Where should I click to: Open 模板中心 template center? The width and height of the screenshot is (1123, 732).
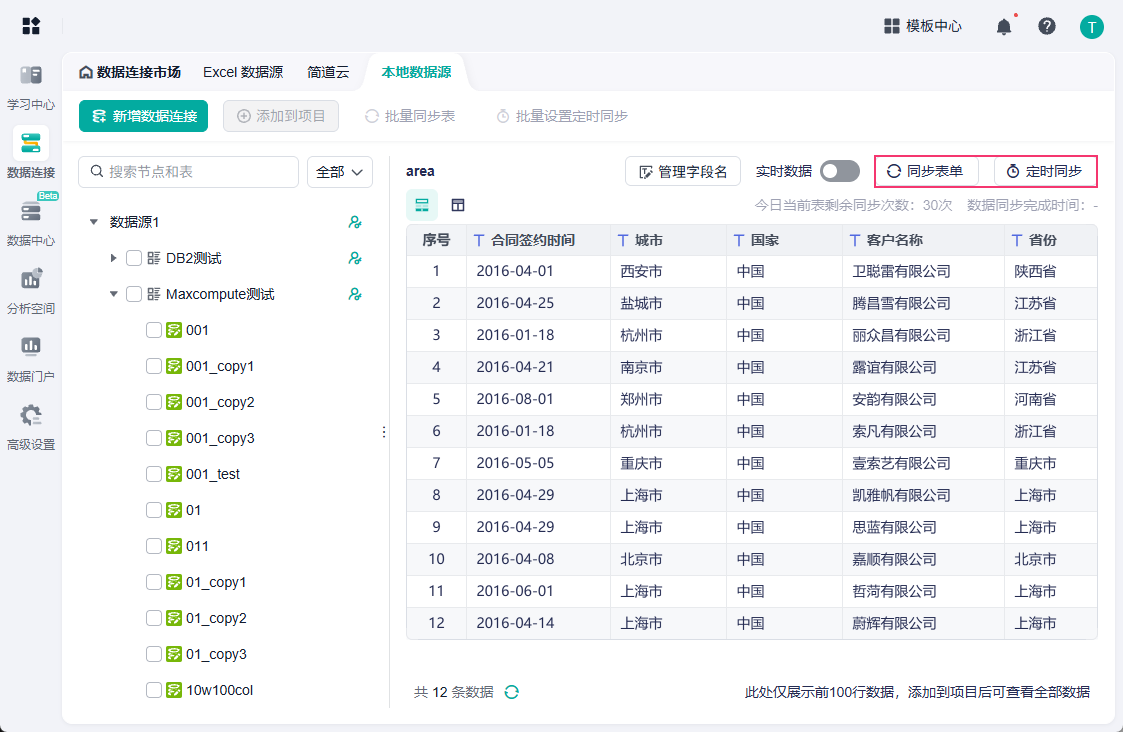[x=922, y=27]
